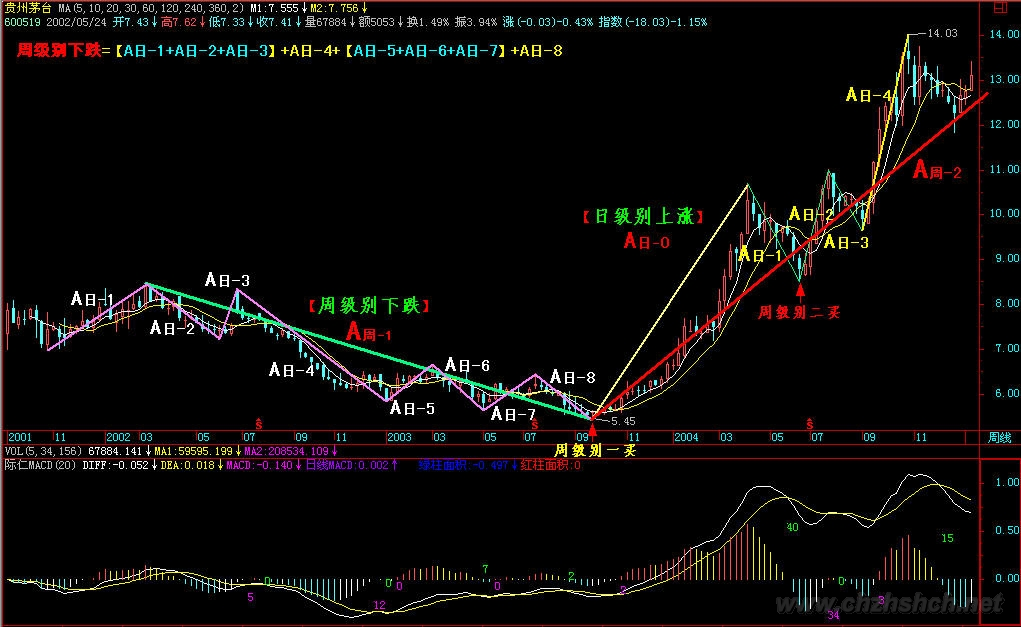The image size is (1021, 627).
Task: Click the 14.03 high price marker
Action: [942, 33]
